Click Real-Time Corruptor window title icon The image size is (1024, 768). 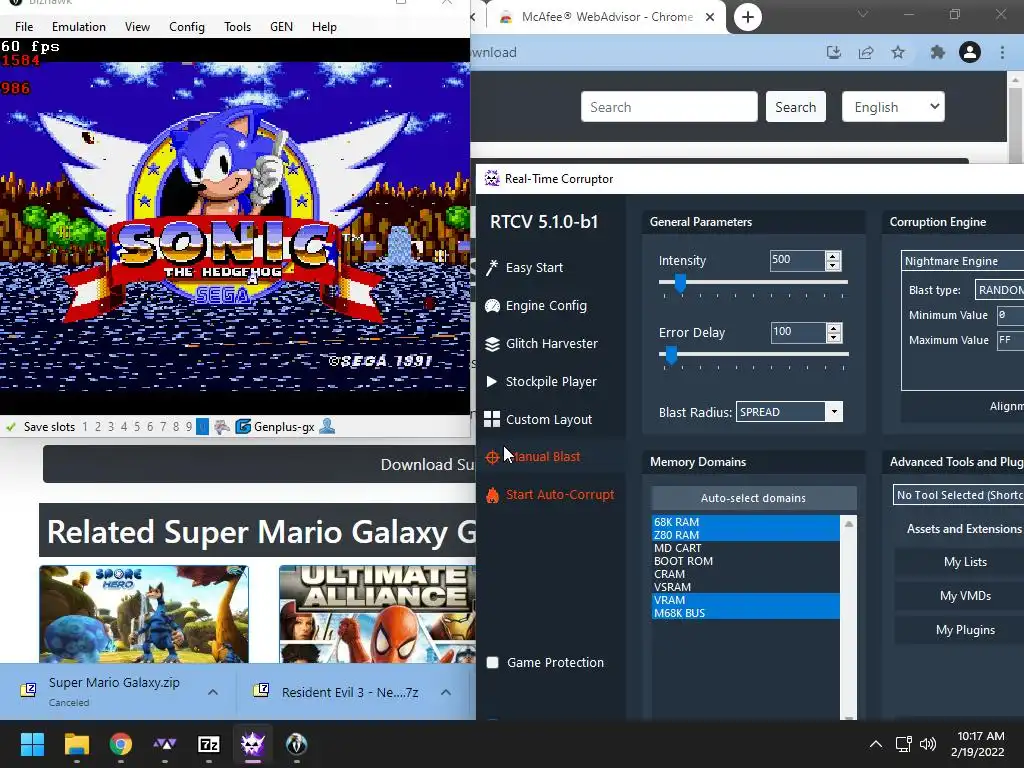click(x=492, y=178)
